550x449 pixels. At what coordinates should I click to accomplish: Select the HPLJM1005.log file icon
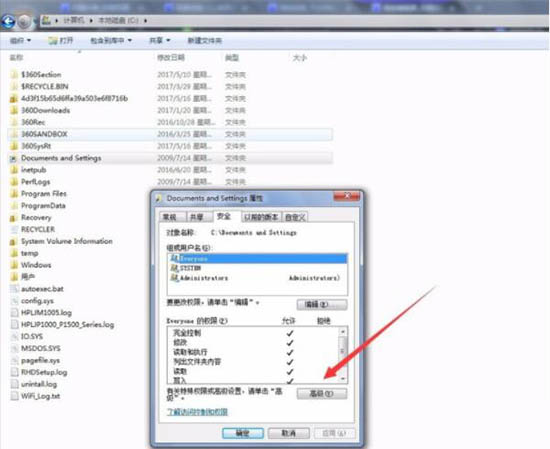click(14, 313)
